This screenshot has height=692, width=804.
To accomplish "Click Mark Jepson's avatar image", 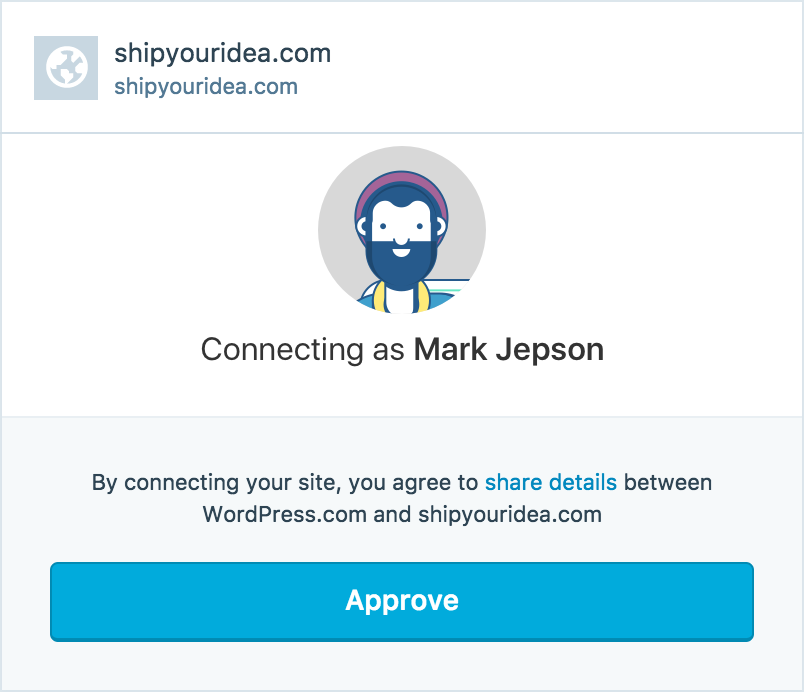I will [402, 230].
